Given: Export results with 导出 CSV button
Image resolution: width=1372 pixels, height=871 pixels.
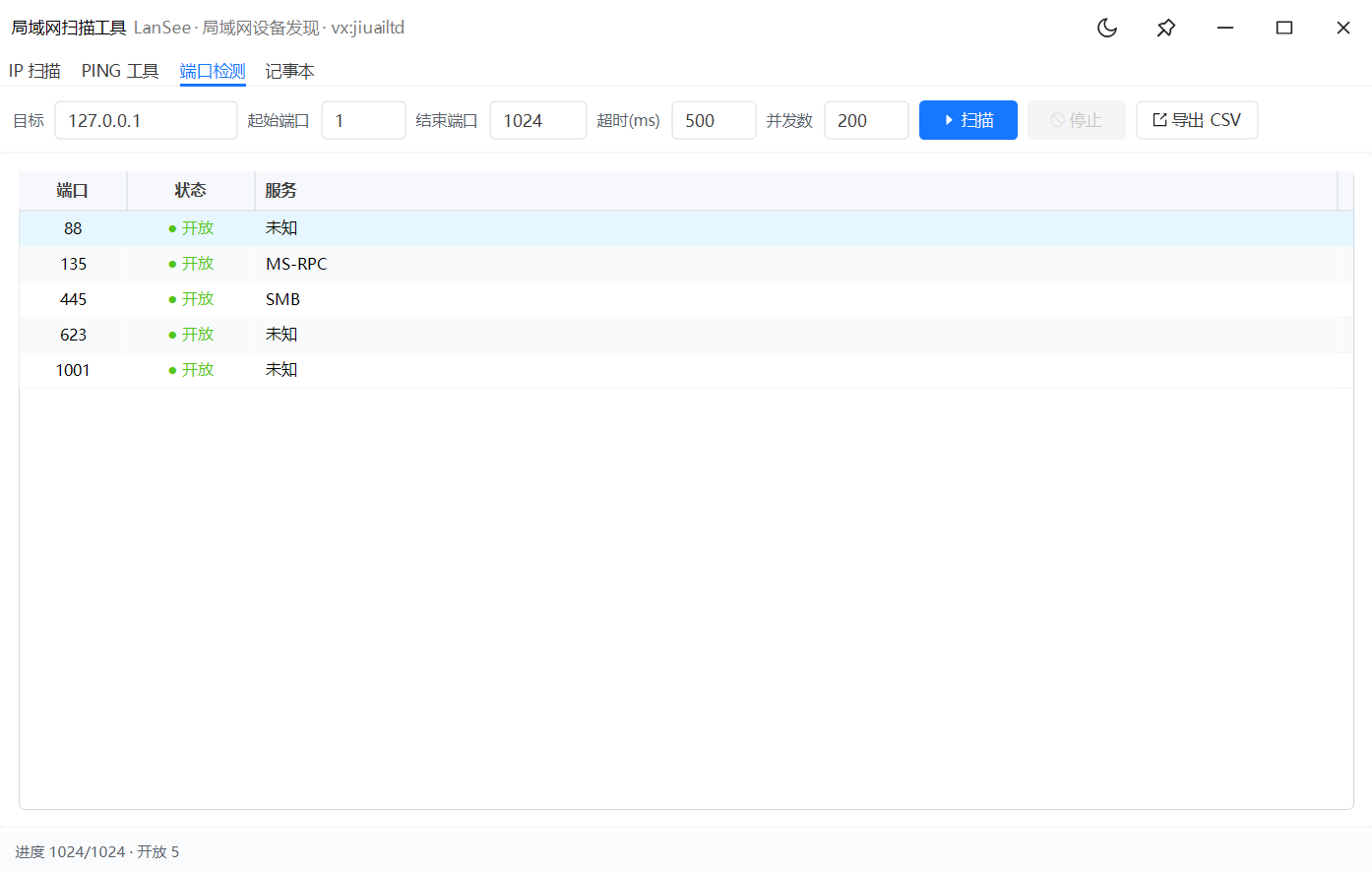Looking at the screenshot, I should pos(1197,120).
